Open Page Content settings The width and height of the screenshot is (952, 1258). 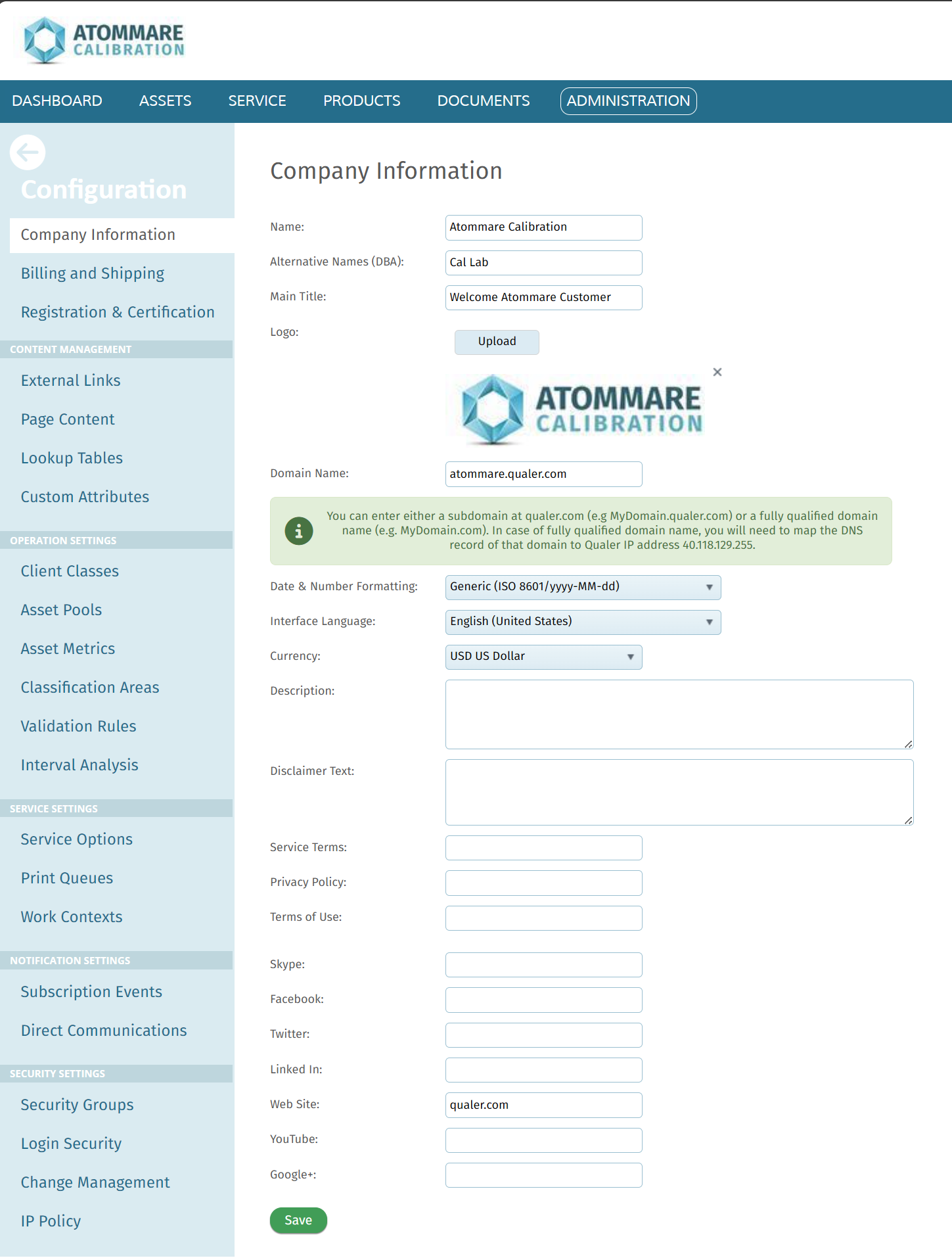tap(68, 419)
